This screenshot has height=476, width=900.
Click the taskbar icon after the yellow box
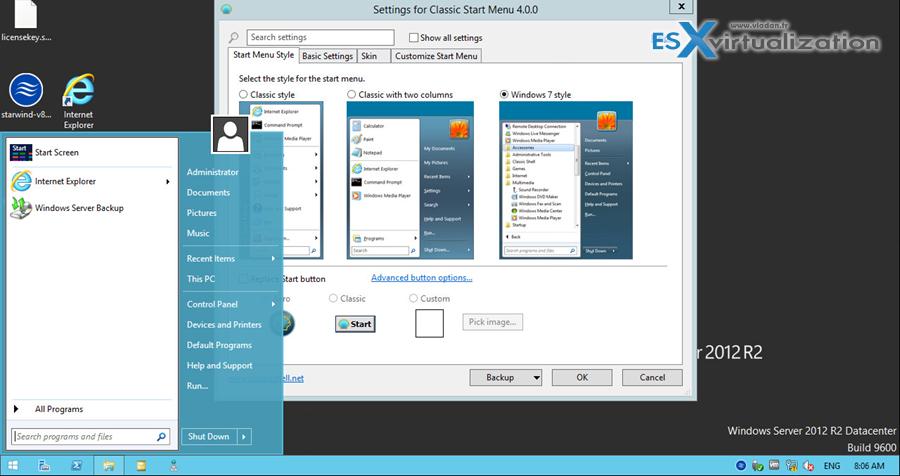pyautogui.click(x=173, y=466)
